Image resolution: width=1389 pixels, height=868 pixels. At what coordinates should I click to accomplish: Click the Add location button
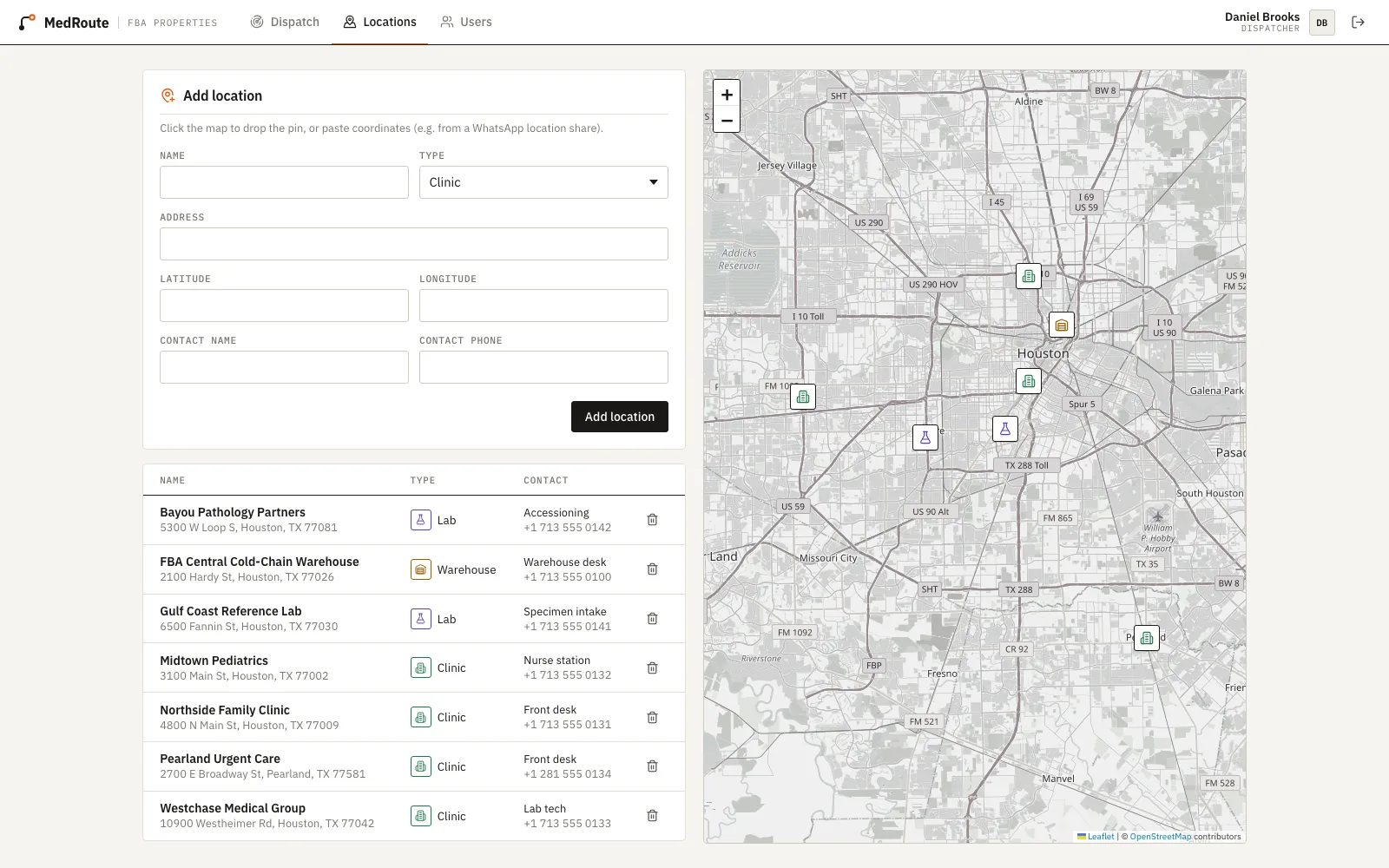click(x=620, y=417)
